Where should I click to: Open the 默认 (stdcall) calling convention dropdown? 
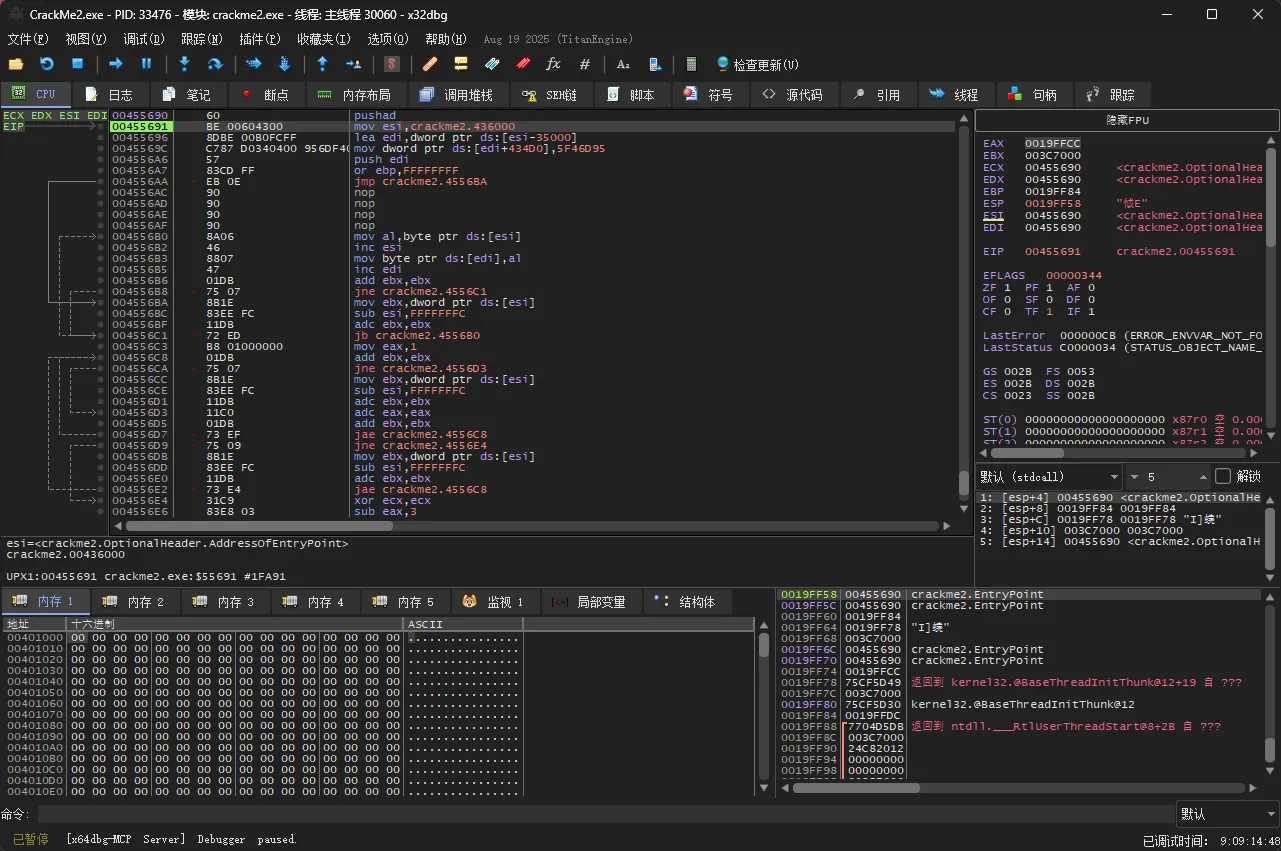coord(1049,476)
